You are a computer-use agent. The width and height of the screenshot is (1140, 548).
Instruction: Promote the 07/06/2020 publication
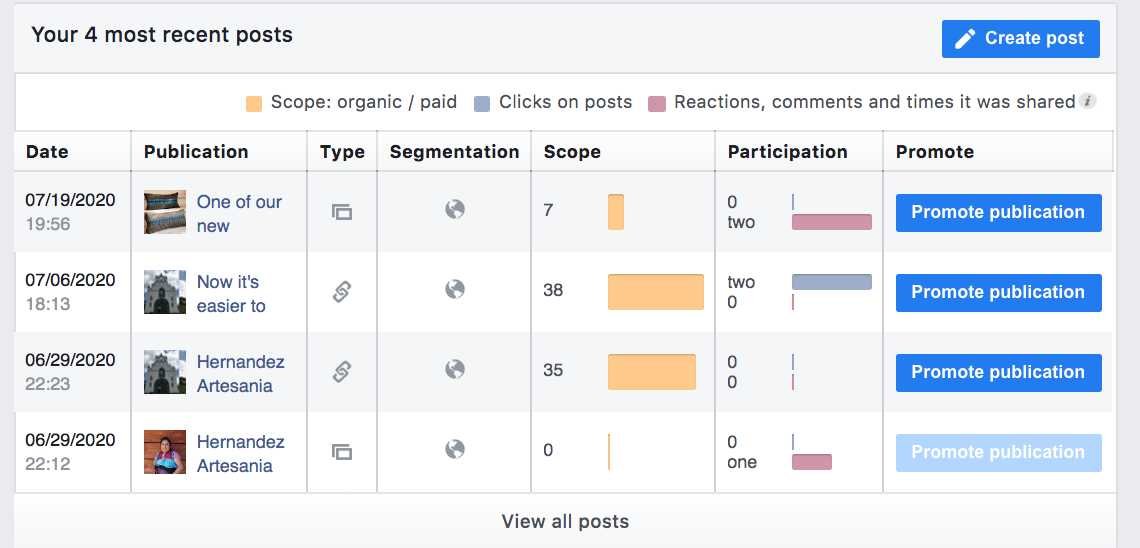pyautogui.click(x=998, y=293)
